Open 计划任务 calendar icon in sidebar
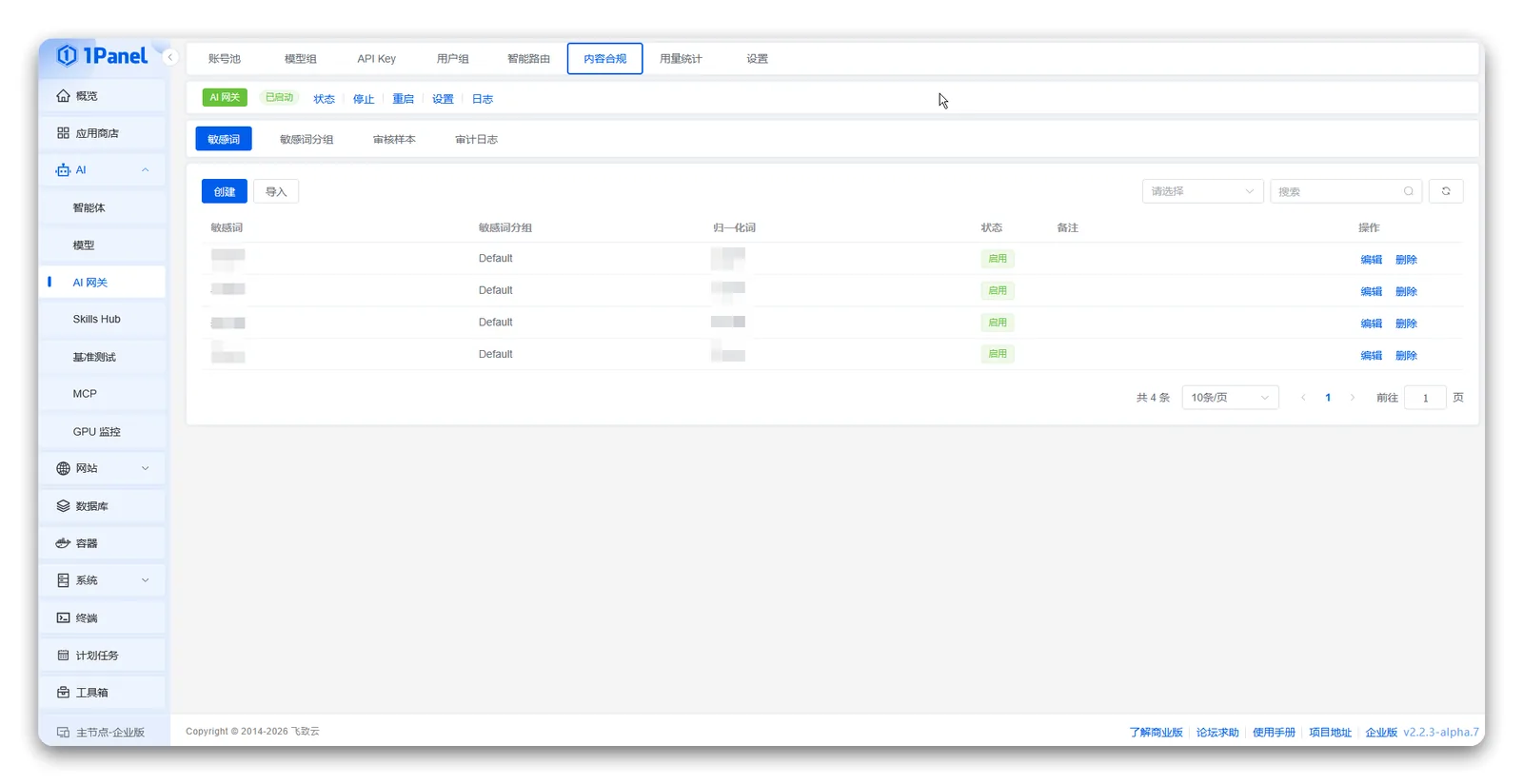Image resolution: width=1523 pixels, height=784 pixels. (x=63, y=655)
